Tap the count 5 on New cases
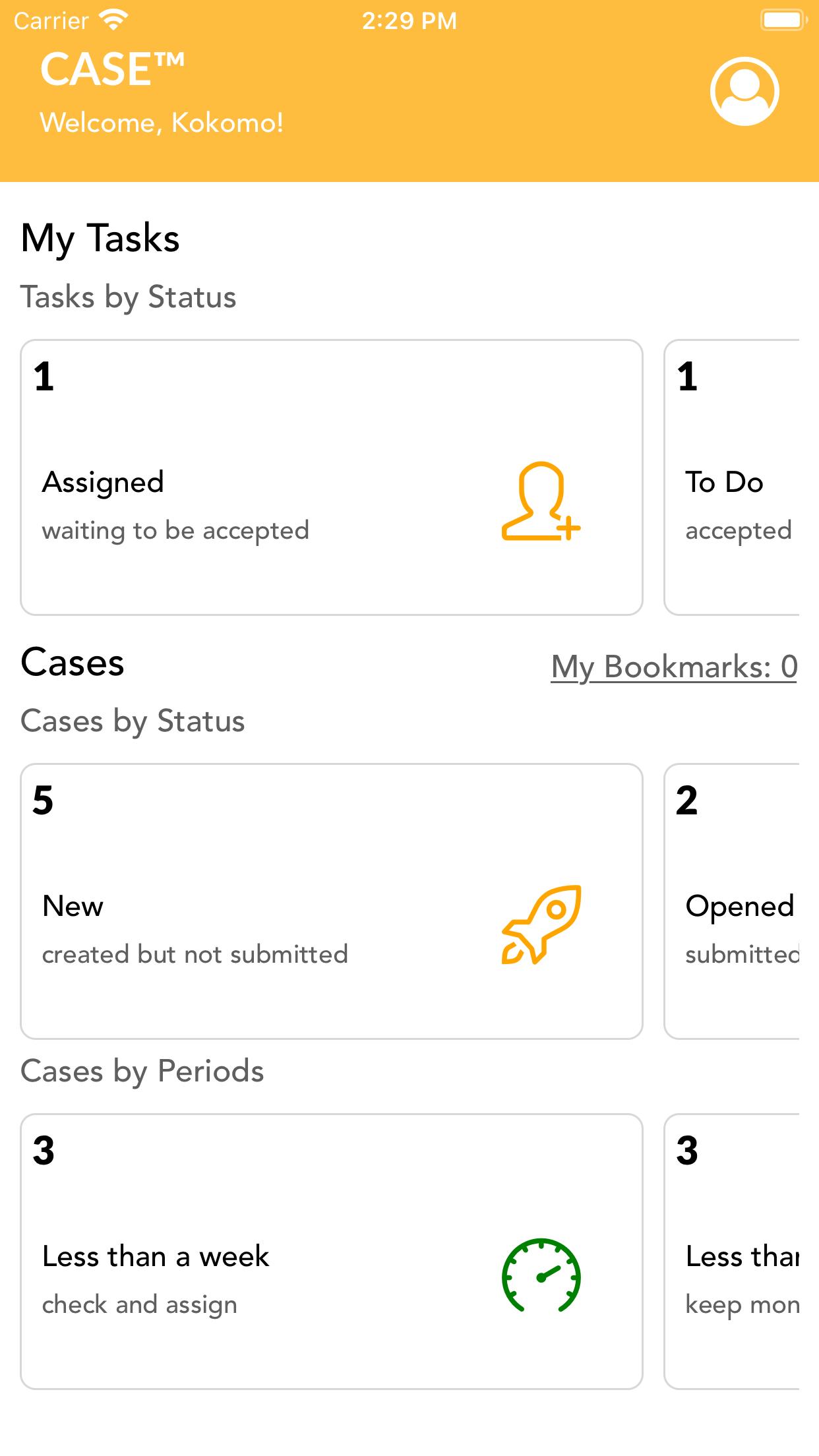 tap(43, 801)
